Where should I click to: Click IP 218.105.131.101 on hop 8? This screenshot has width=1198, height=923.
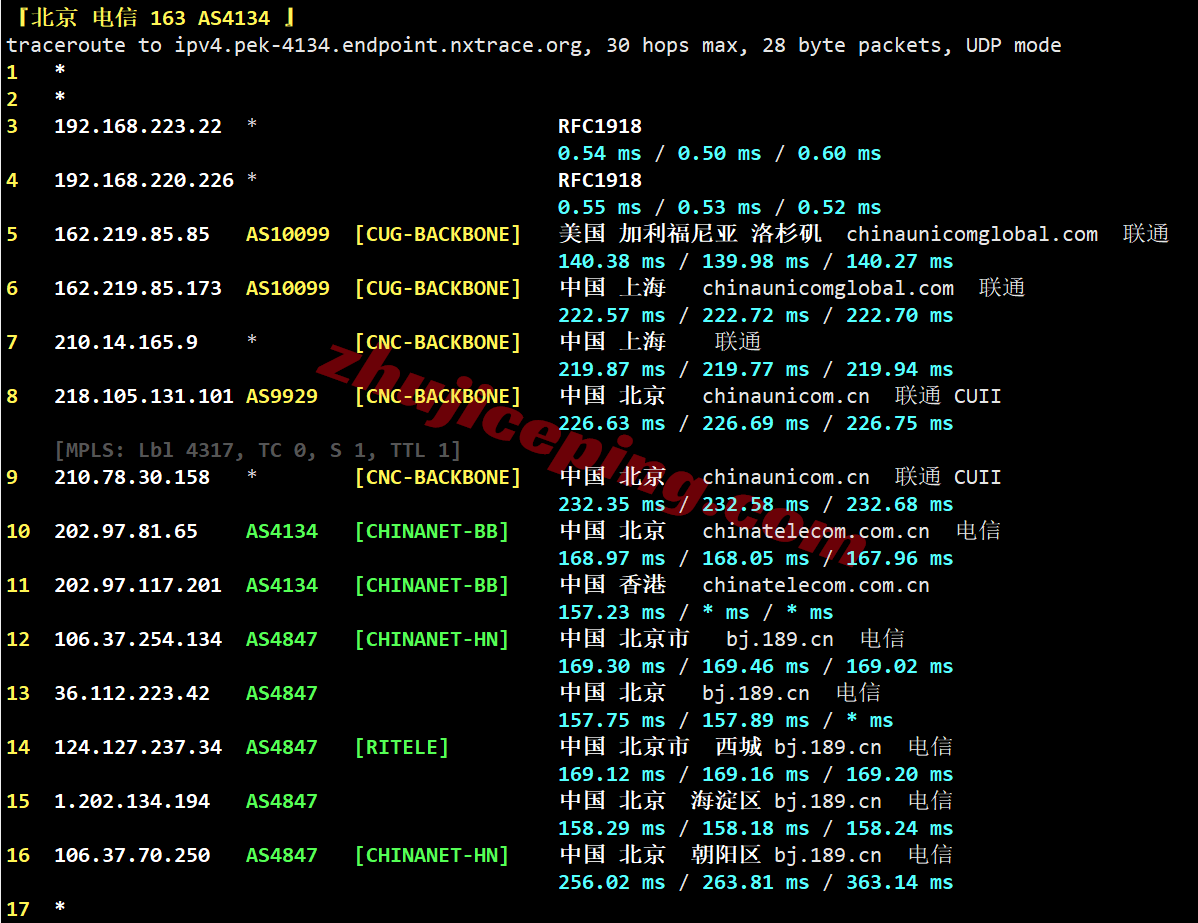pyautogui.click(x=144, y=397)
